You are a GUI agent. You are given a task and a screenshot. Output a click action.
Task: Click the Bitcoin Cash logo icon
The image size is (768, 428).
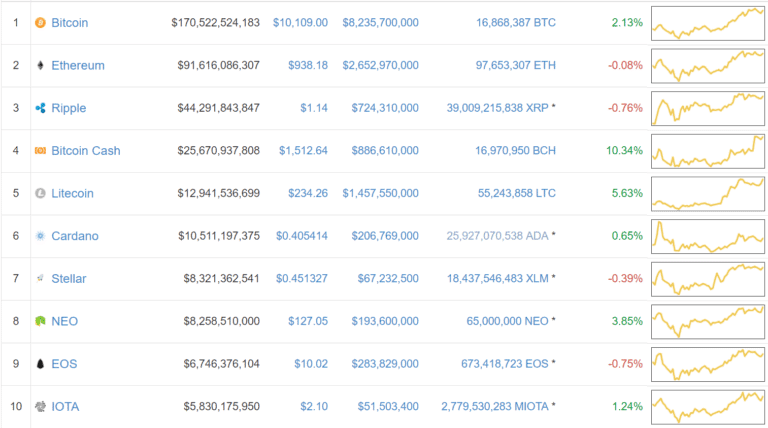pos(40,150)
